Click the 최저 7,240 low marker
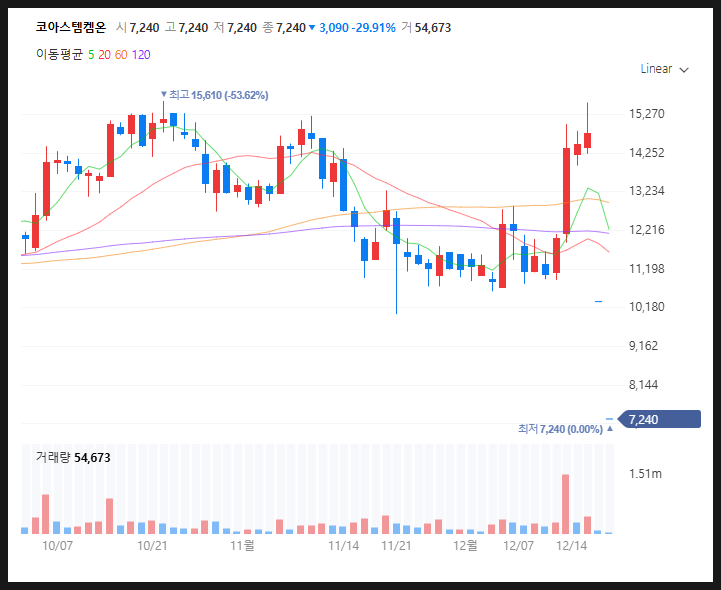Viewport: 721px width, 590px height. point(566,429)
